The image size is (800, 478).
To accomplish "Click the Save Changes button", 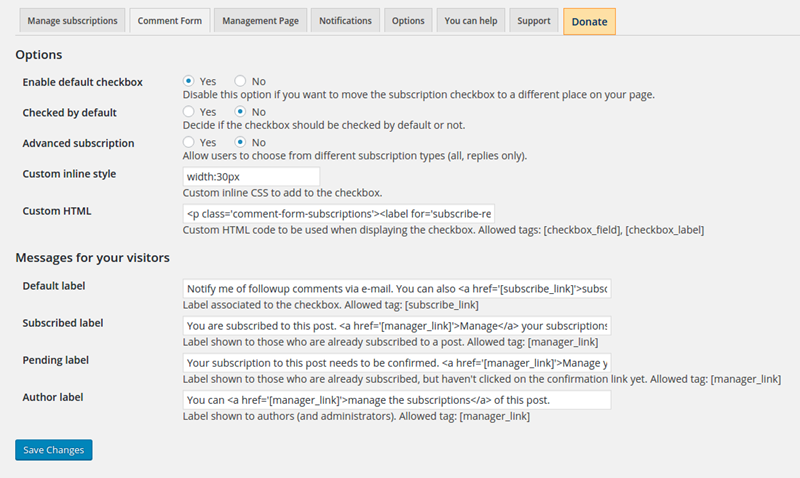I will (54, 450).
